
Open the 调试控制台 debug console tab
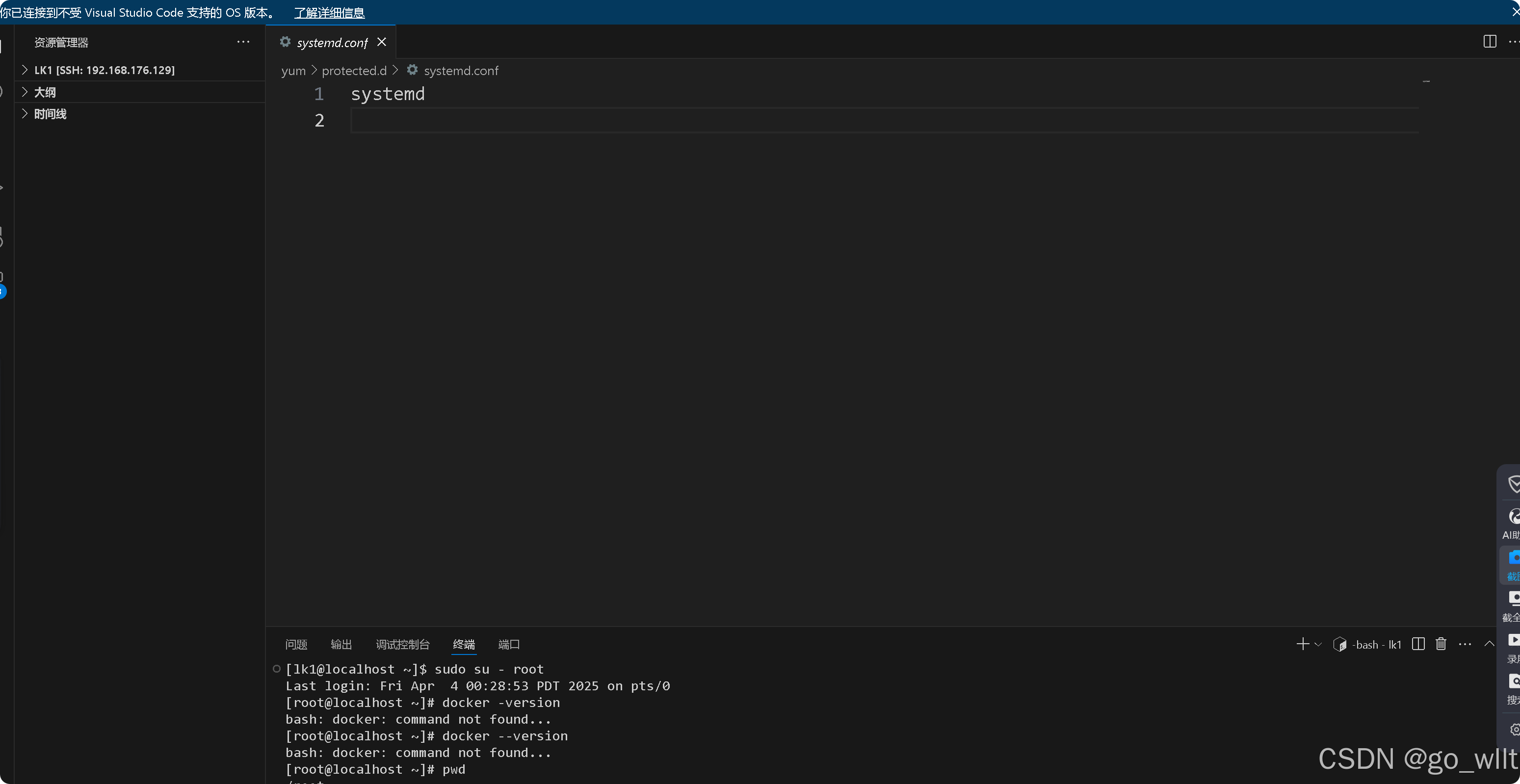402,644
